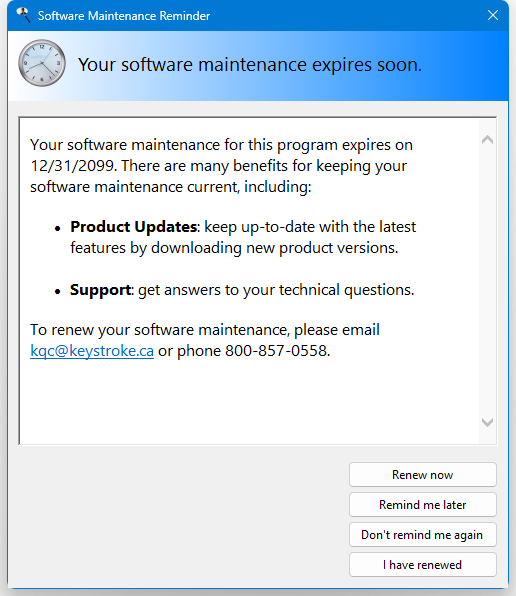Screen dimensions: 516x596
Task: Click the 'To renew your software maintenance' sentence
Action: (205, 330)
